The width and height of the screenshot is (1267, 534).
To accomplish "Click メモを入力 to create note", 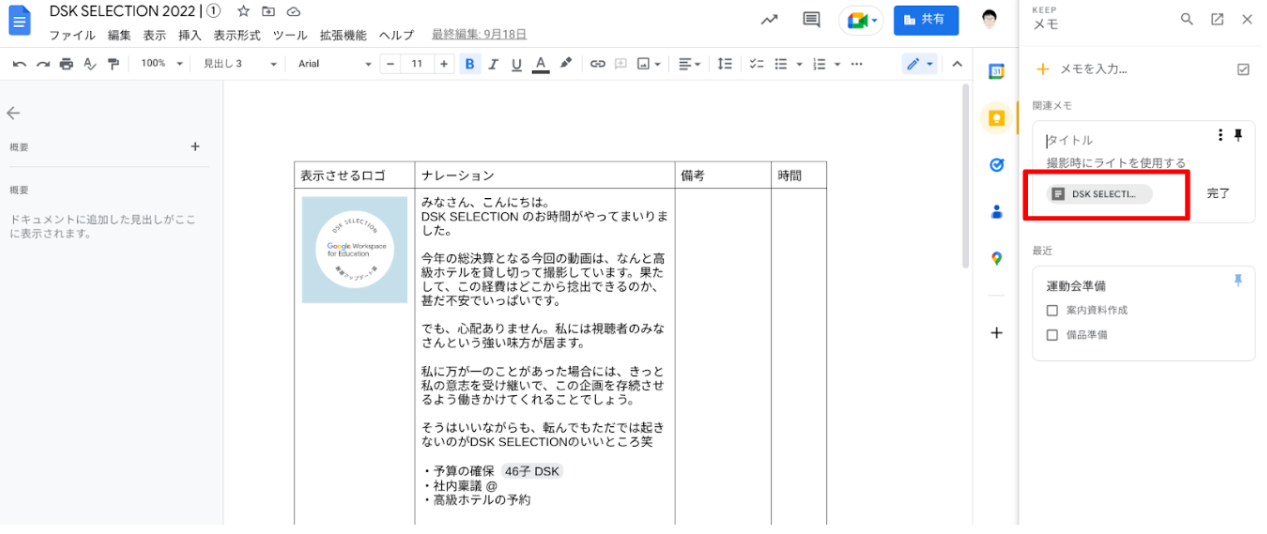I will [1093, 69].
